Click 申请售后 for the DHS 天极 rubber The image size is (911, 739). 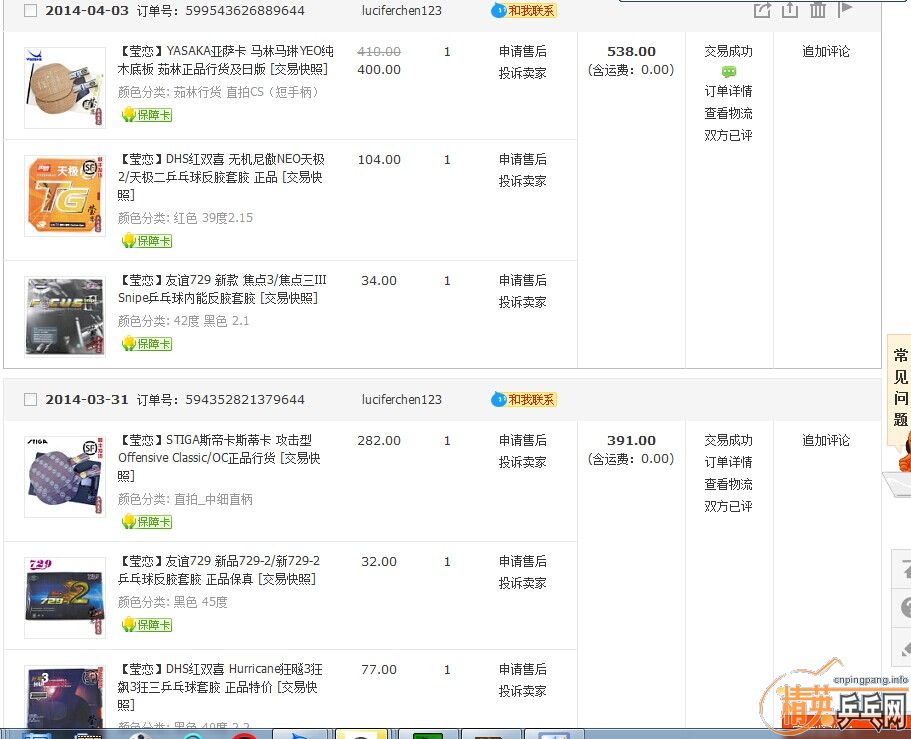(523, 159)
